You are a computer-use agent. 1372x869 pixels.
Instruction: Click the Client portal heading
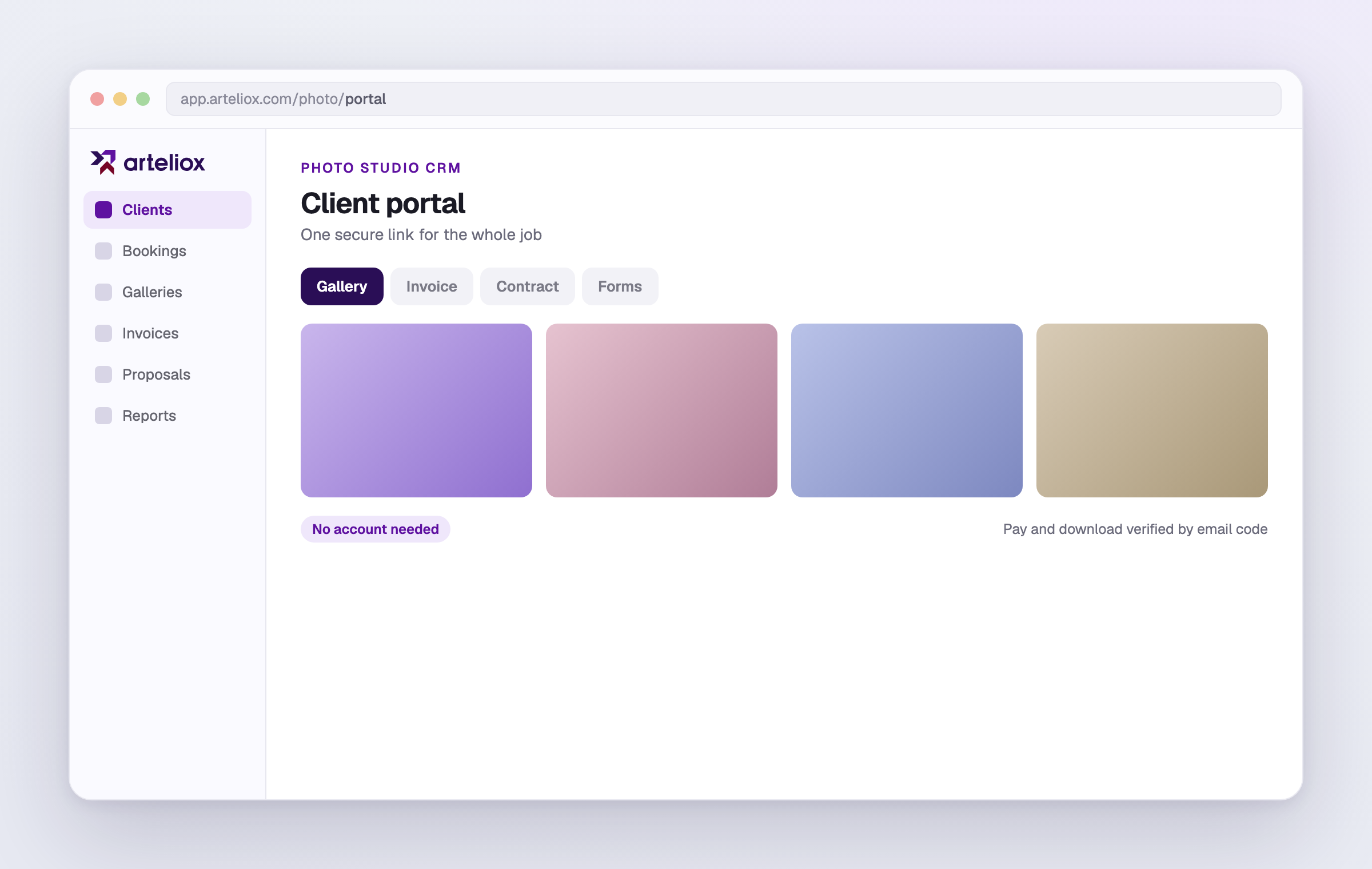pyautogui.click(x=383, y=204)
